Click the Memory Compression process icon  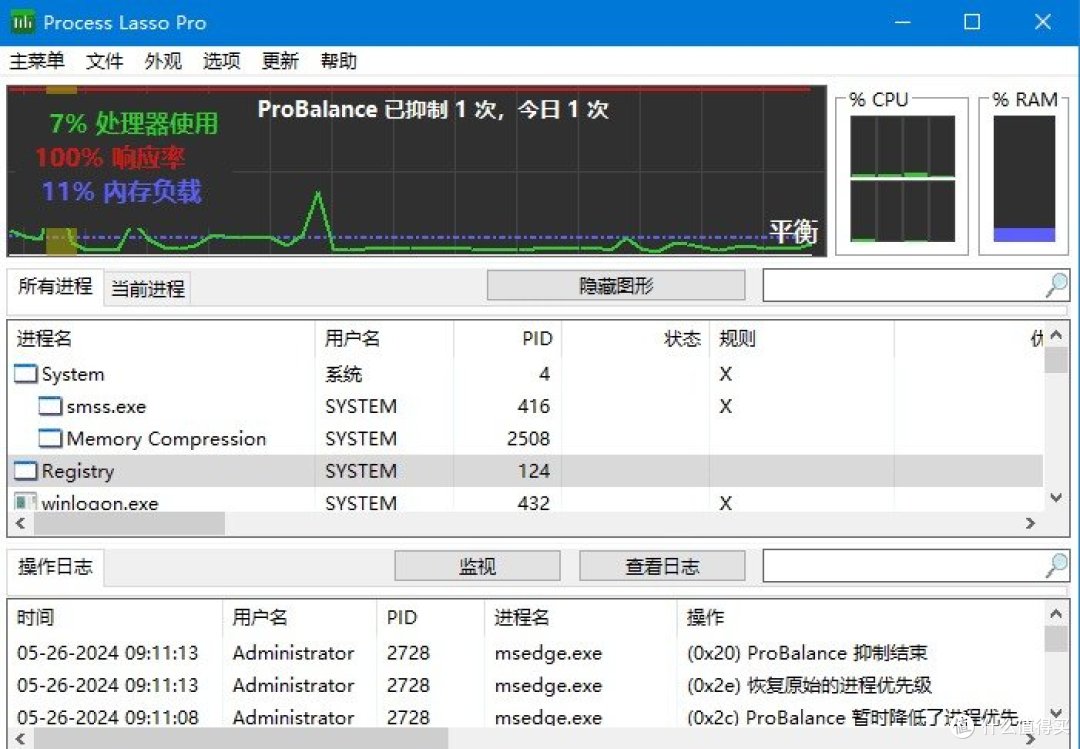coord(48,437)
